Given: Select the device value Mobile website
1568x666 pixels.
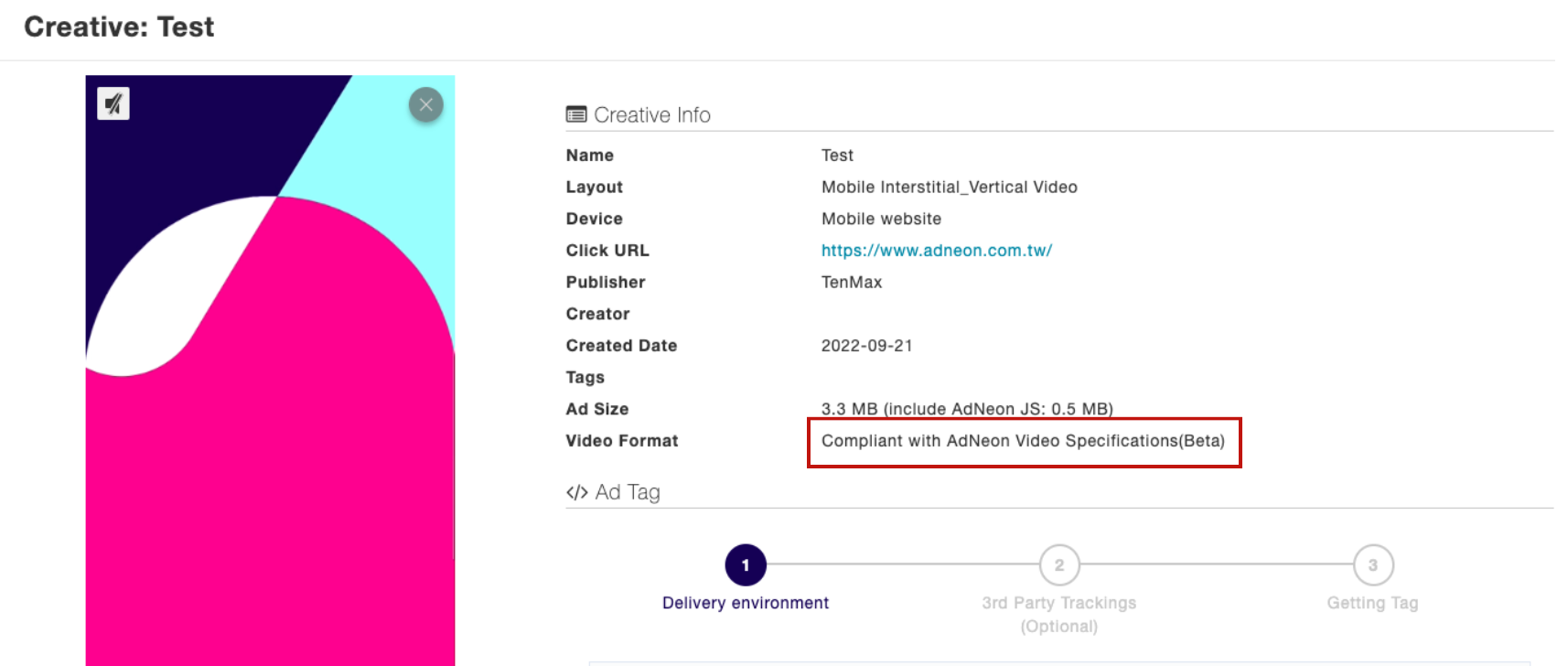Looking at the screenshot, I should [x=881, y=219].
